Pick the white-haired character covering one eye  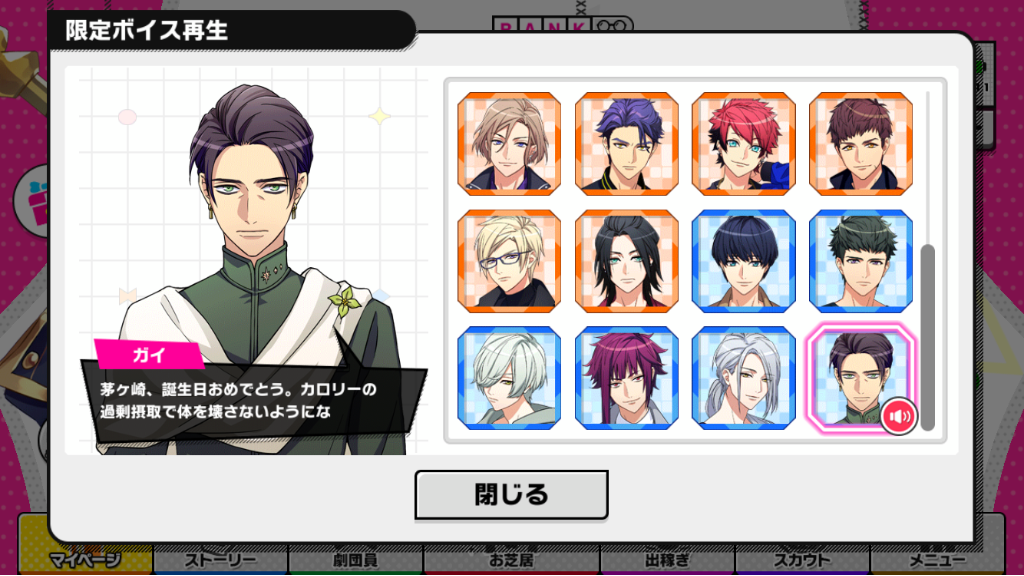(509, 378)
